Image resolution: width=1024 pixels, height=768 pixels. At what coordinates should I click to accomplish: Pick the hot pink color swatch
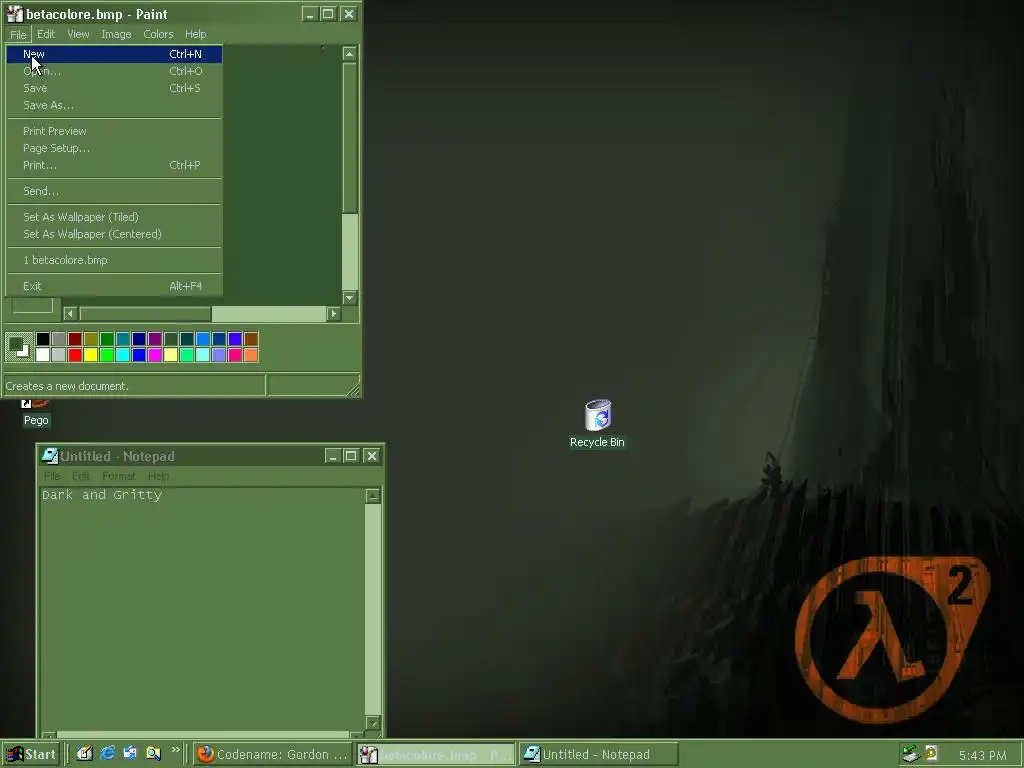(x=235, y=355)
